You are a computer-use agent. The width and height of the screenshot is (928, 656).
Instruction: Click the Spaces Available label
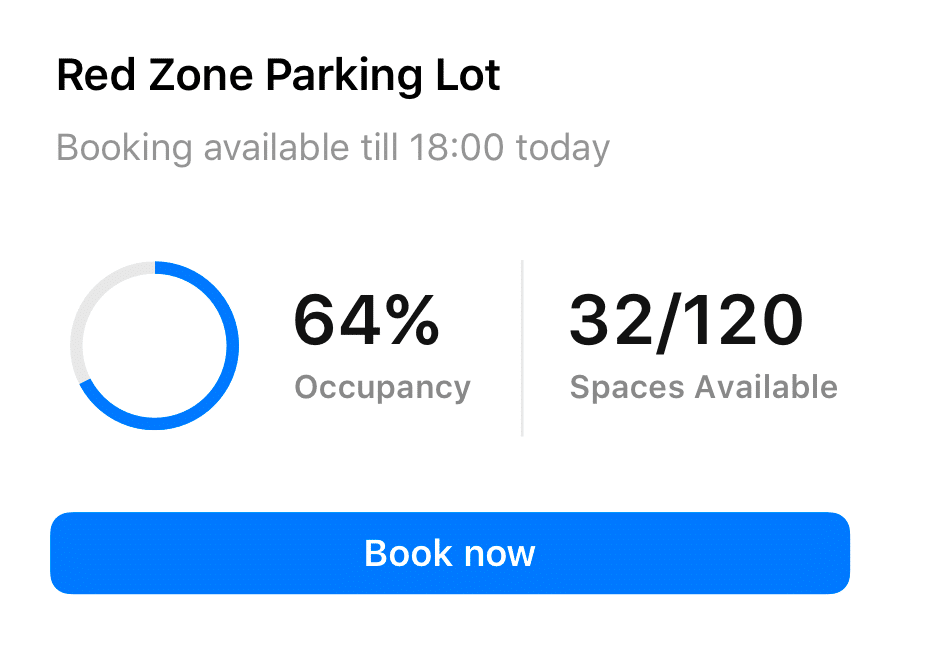(703, 387)
